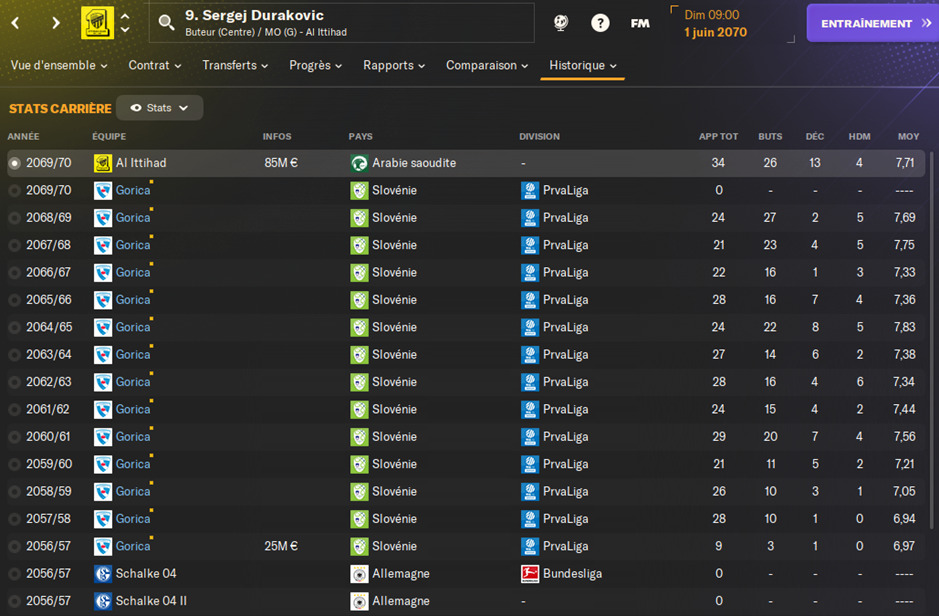The width and height of the screenshot is (939, 616).
Task: Select the 2063/64 Gorica row radio
Action: click(x=14, y=355)
